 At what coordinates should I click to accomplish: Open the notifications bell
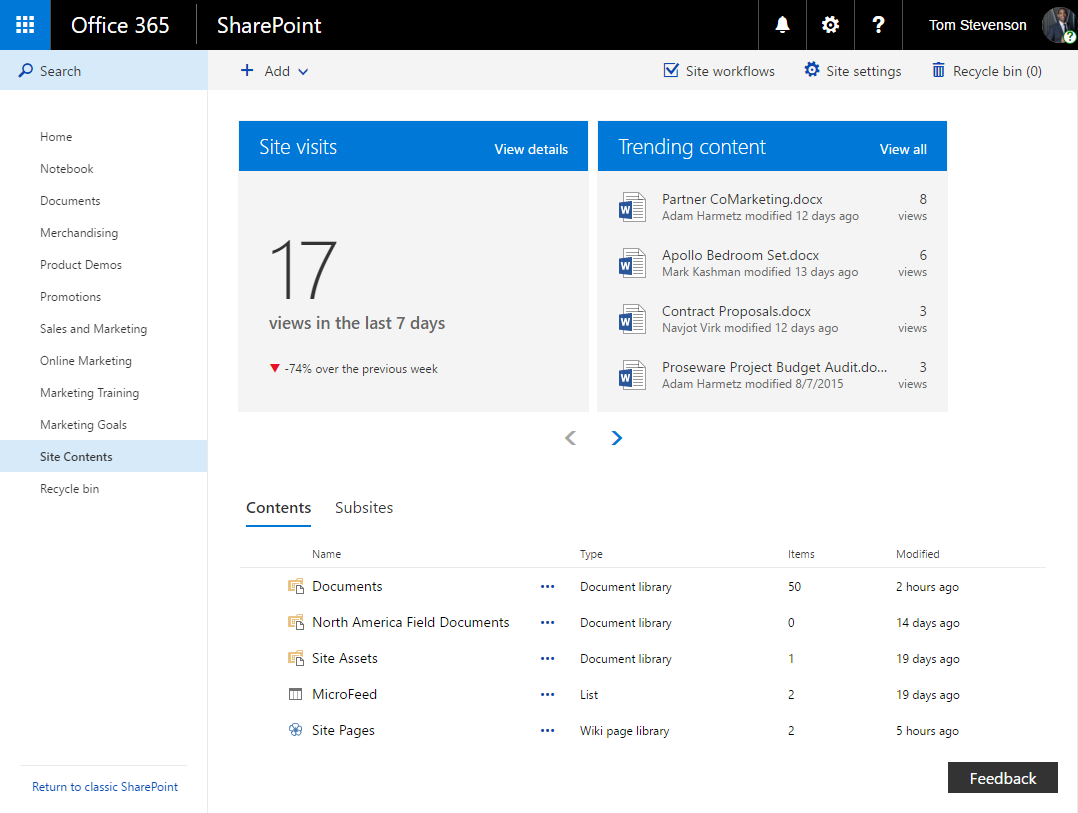tap(782, 25)
